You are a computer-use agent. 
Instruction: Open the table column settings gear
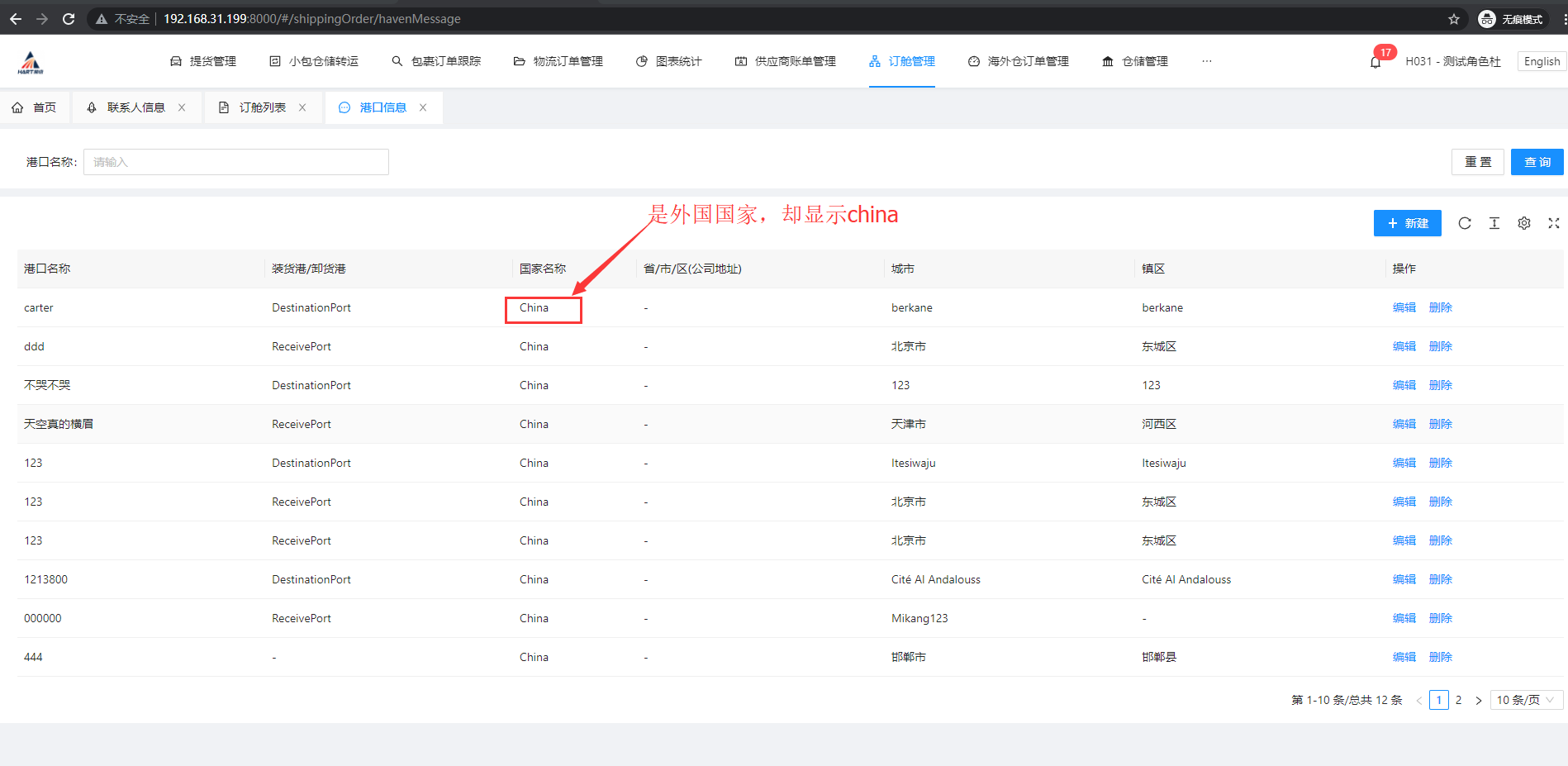coord(1523,223)
